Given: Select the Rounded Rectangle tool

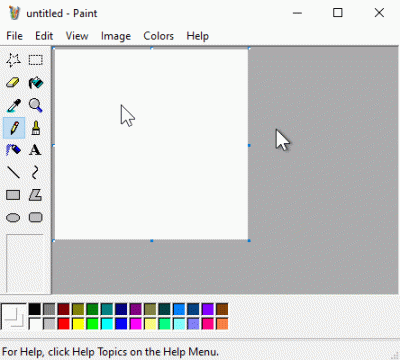Looking at the screenshot, I should pos(36,218).
